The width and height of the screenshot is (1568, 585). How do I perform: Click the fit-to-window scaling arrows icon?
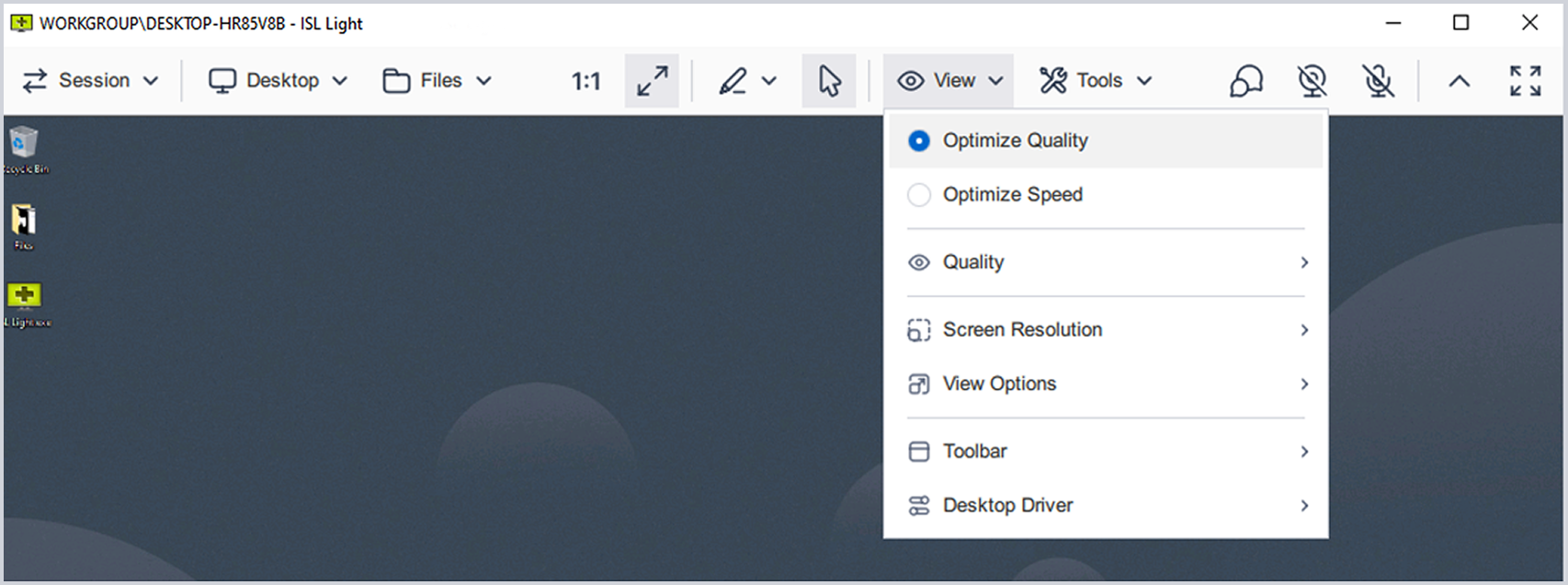click(652, 81)
